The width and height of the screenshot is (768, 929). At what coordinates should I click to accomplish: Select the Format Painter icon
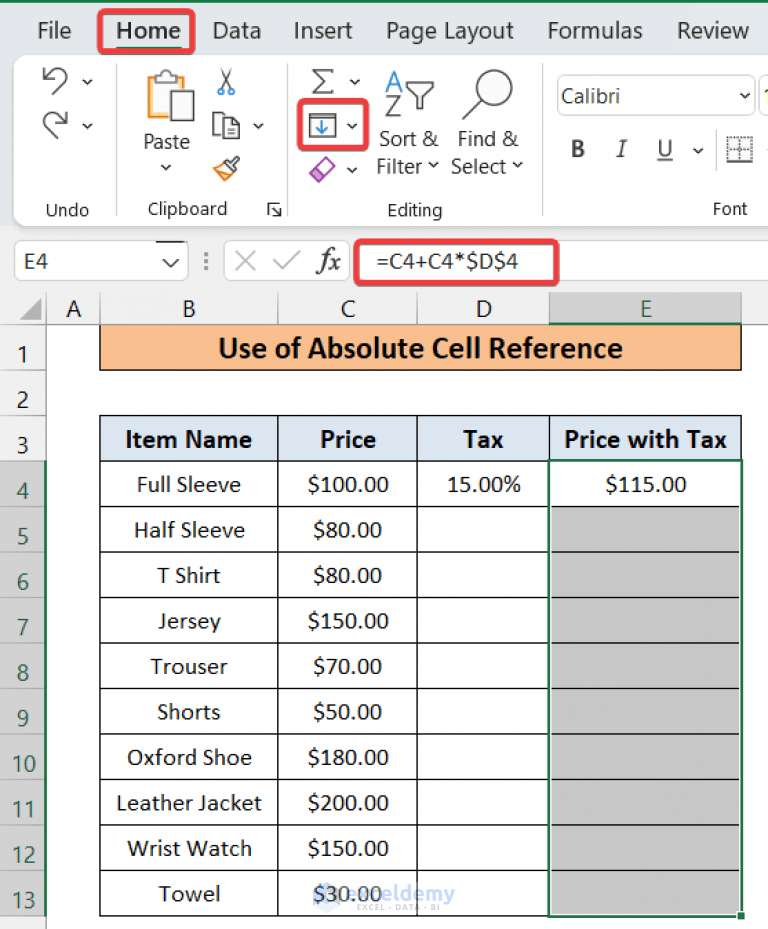click(228, 170)
